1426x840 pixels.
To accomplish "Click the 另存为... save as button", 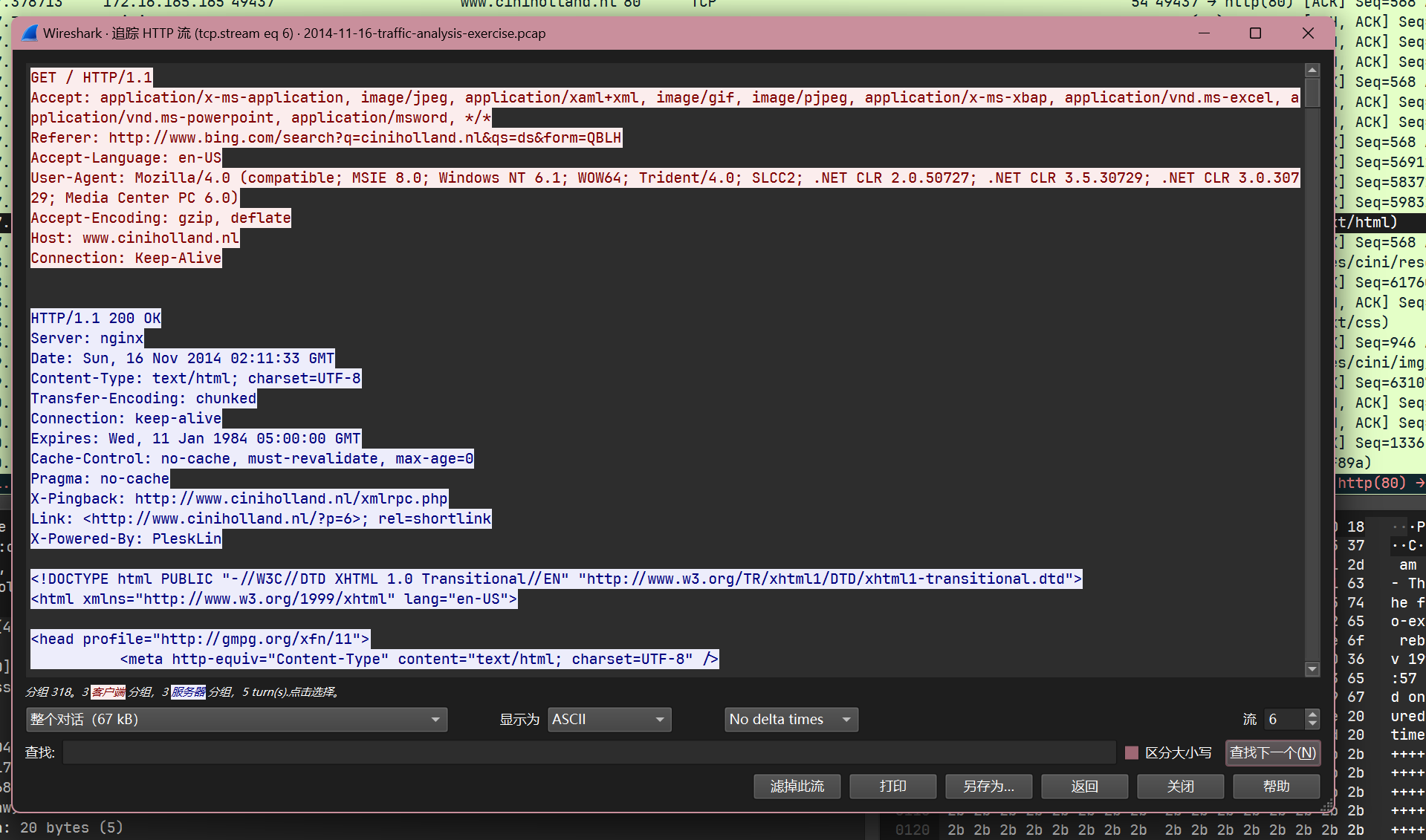I will [x=988, y=786].
